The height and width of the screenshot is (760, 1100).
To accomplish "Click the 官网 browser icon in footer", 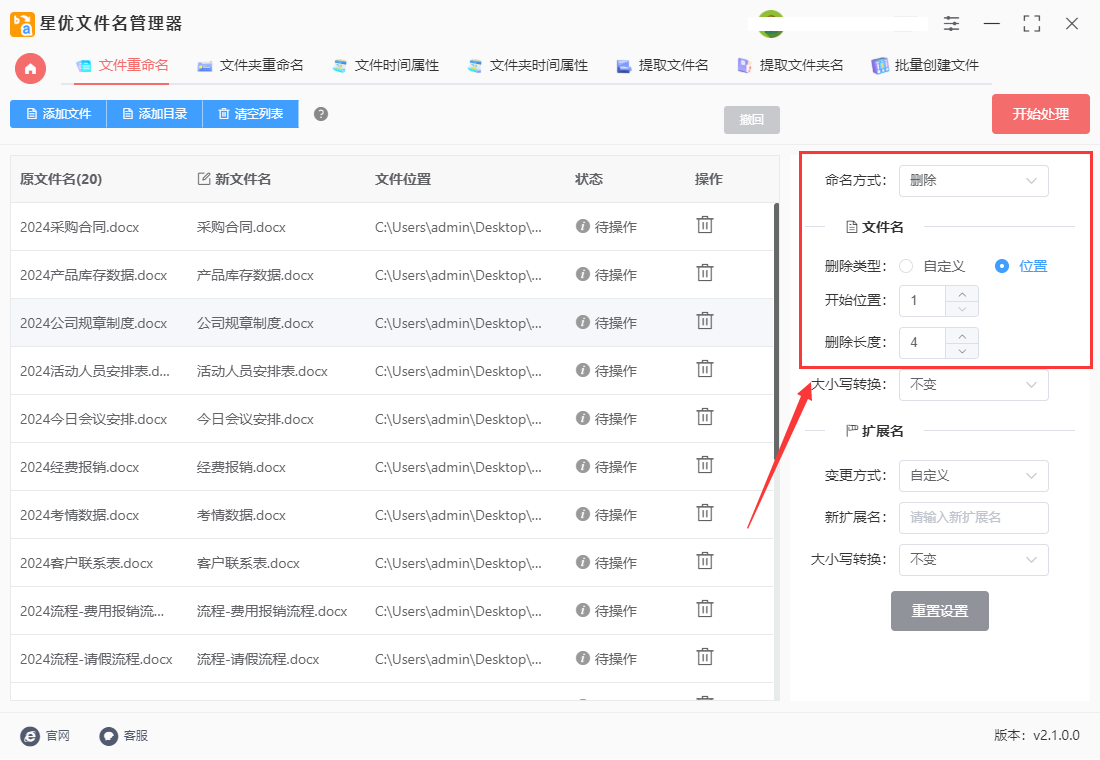I will click(x=30, y=736).
